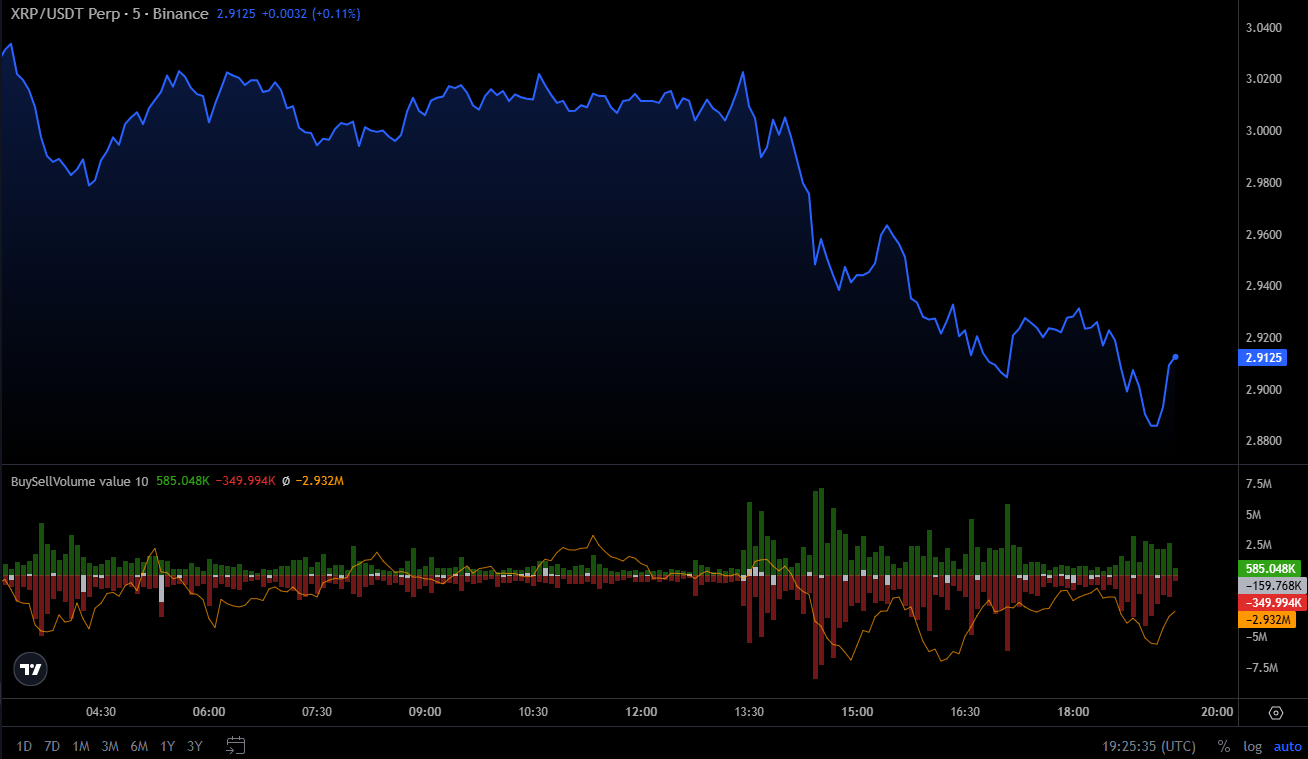
Task: Click the 7.5M volume axis label
Action: tap(1260, 484)
